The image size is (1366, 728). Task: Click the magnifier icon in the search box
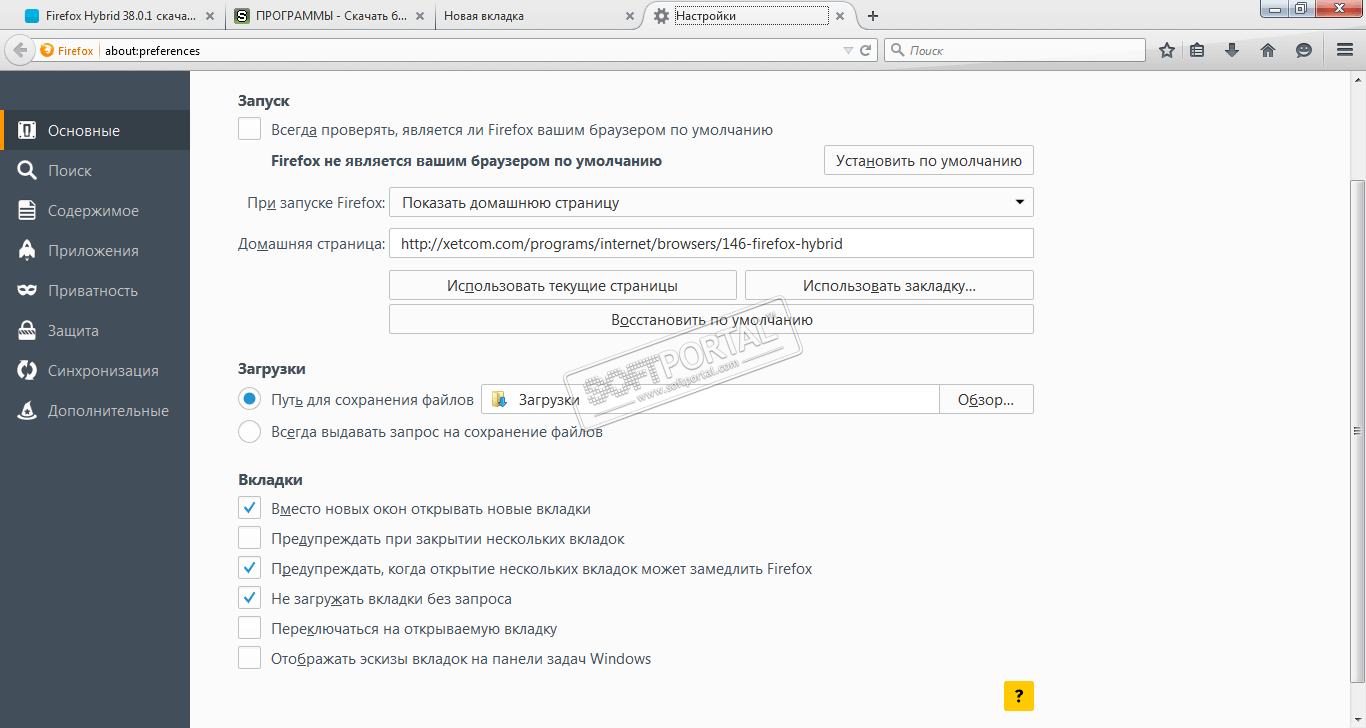coord(897,50)
